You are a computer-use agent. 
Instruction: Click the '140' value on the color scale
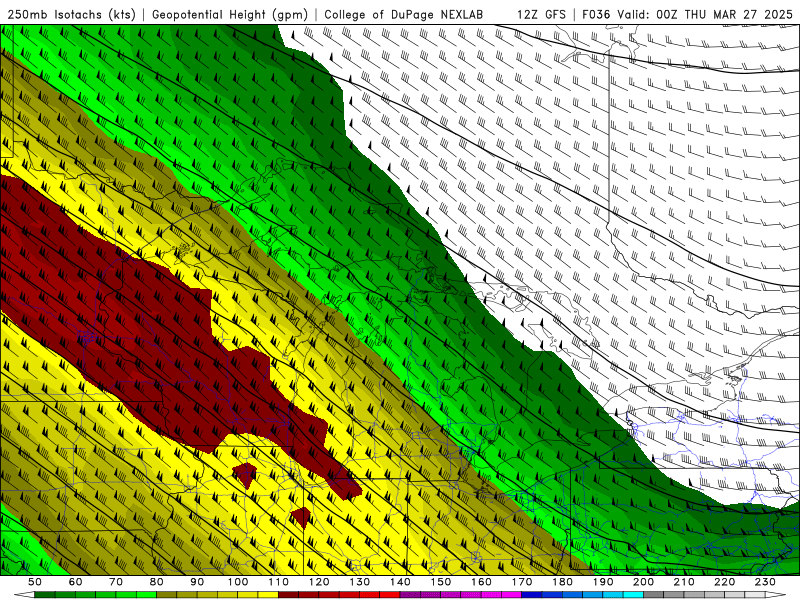[400, 582]
